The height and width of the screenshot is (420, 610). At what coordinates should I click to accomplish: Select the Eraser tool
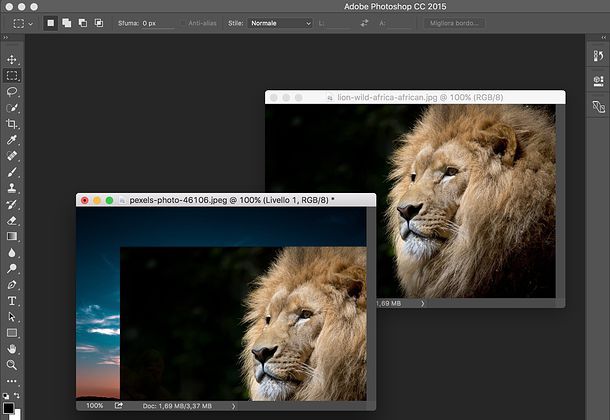12,220
